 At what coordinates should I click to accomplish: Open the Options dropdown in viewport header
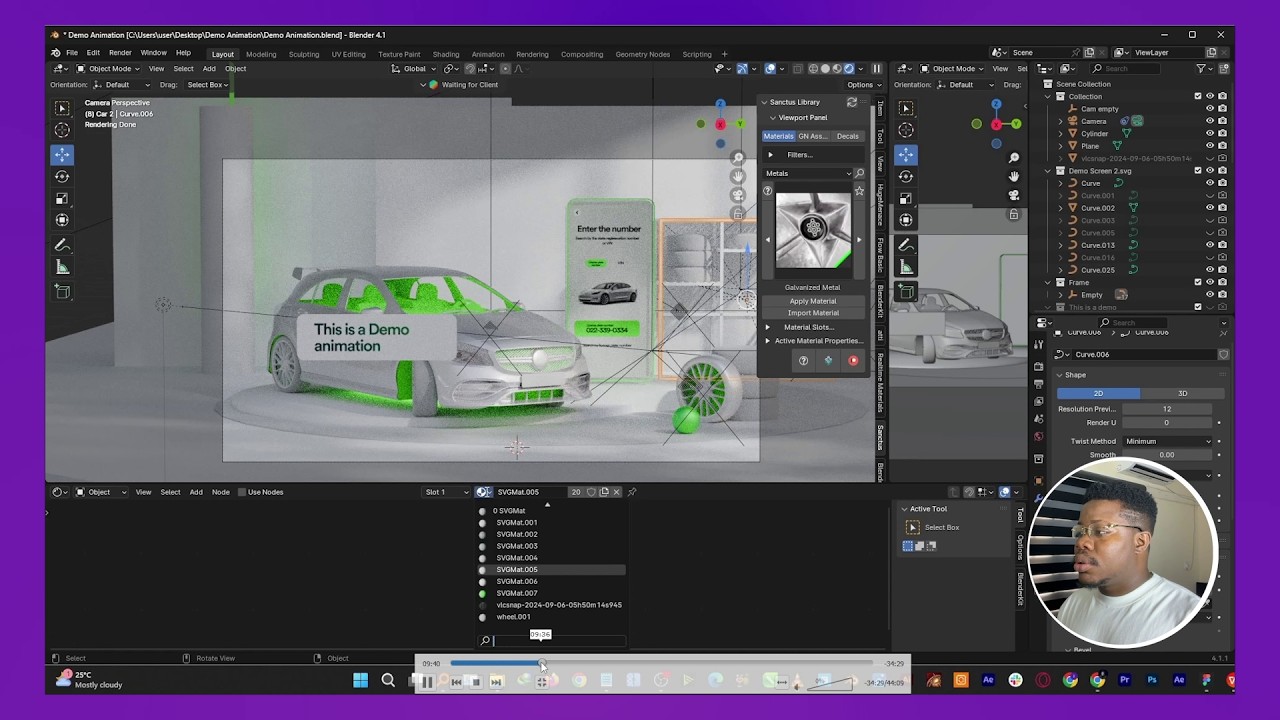pyautogui.click(x=863, y=85)
